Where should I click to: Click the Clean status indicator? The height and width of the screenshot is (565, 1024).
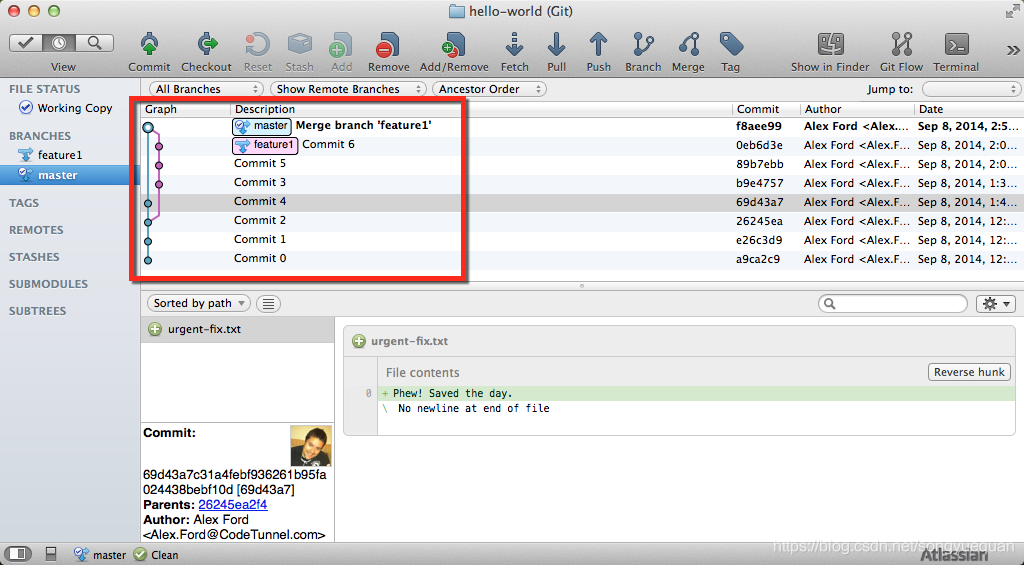point(156,555)
